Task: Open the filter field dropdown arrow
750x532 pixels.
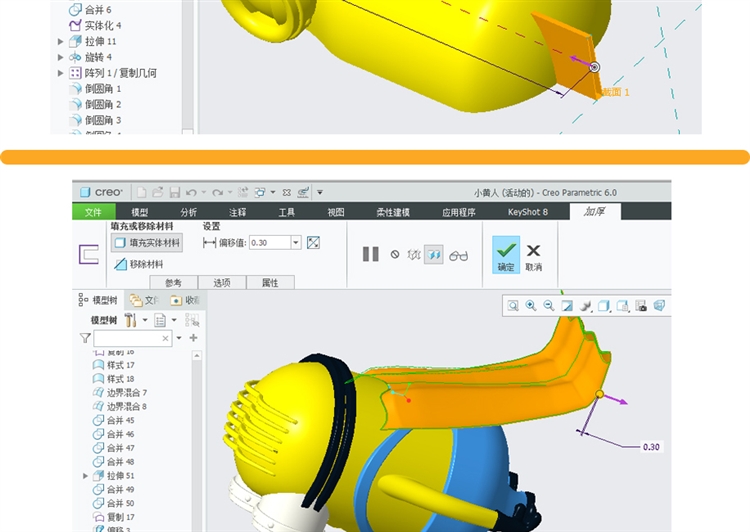Action: coord(179,338)
